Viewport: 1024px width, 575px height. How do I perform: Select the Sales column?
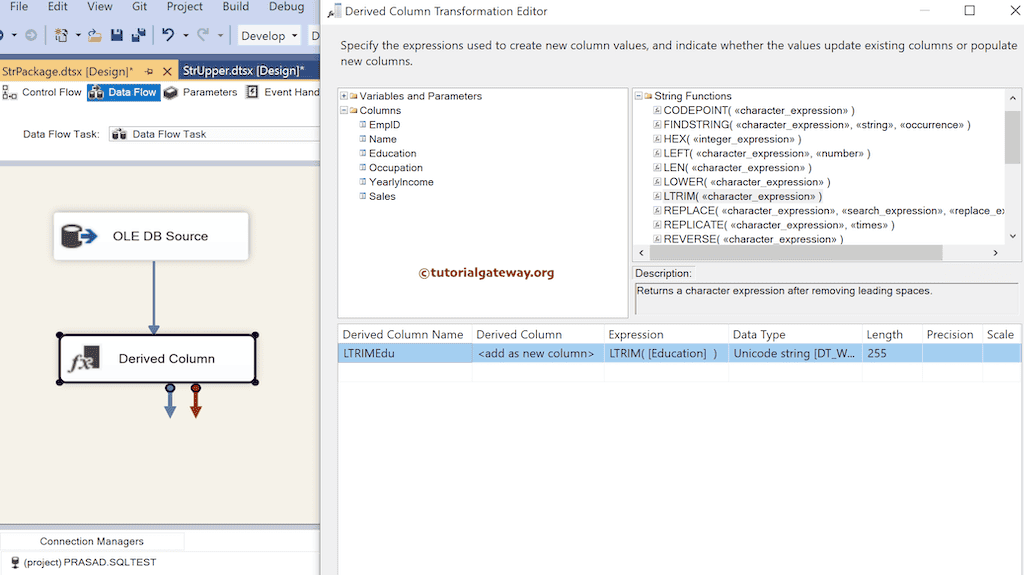coord(382,197)
